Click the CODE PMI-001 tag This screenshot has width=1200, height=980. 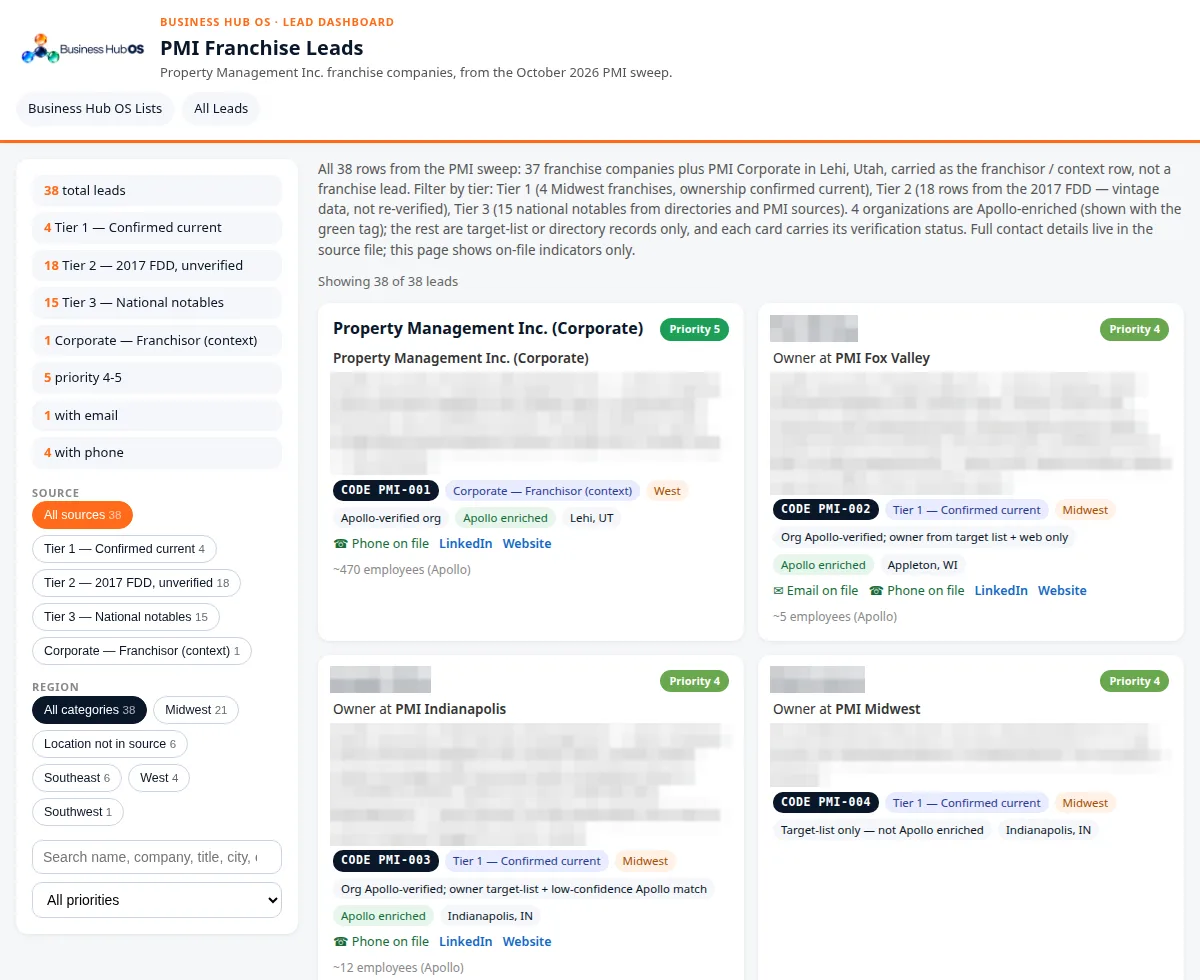click(x=386, y=491)
